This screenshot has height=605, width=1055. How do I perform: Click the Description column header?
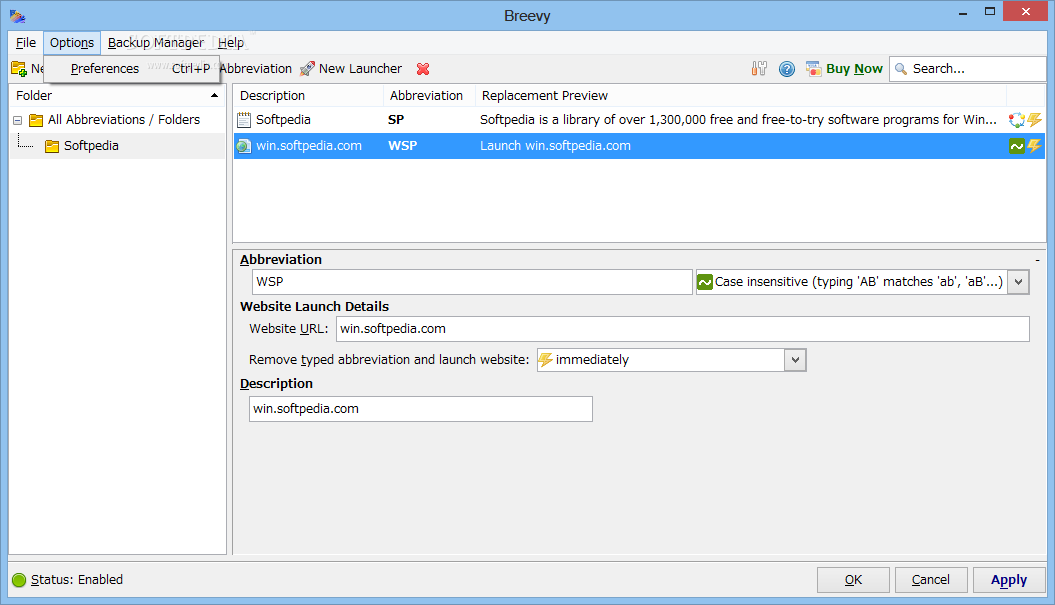point(308,96)
